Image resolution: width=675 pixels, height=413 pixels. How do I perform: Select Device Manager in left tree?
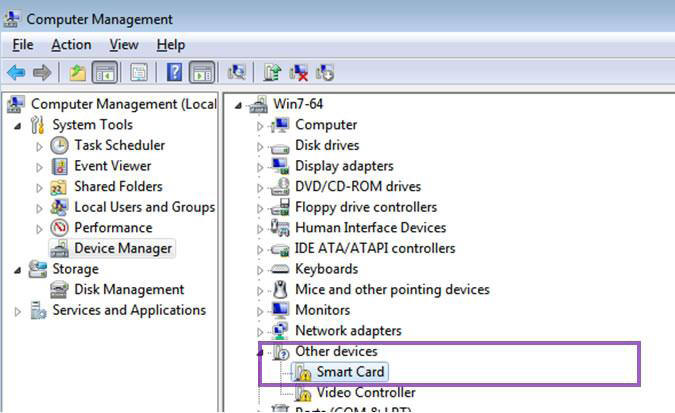[x=123, y=248]
